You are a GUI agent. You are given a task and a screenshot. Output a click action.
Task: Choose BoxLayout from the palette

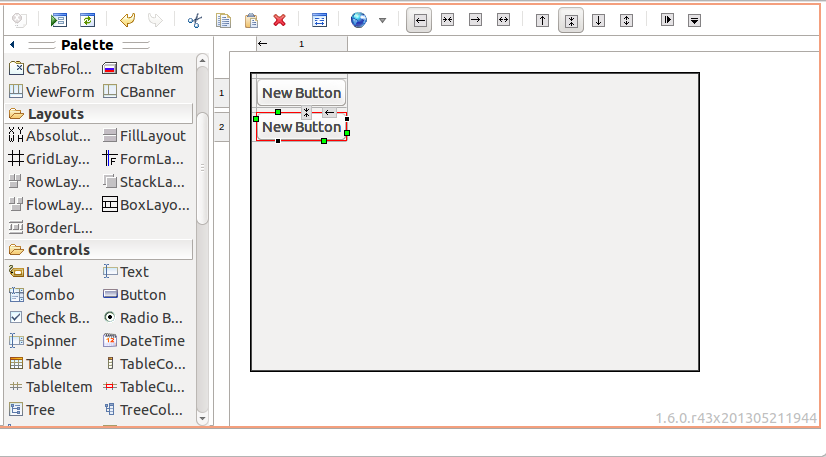[146, 205]
